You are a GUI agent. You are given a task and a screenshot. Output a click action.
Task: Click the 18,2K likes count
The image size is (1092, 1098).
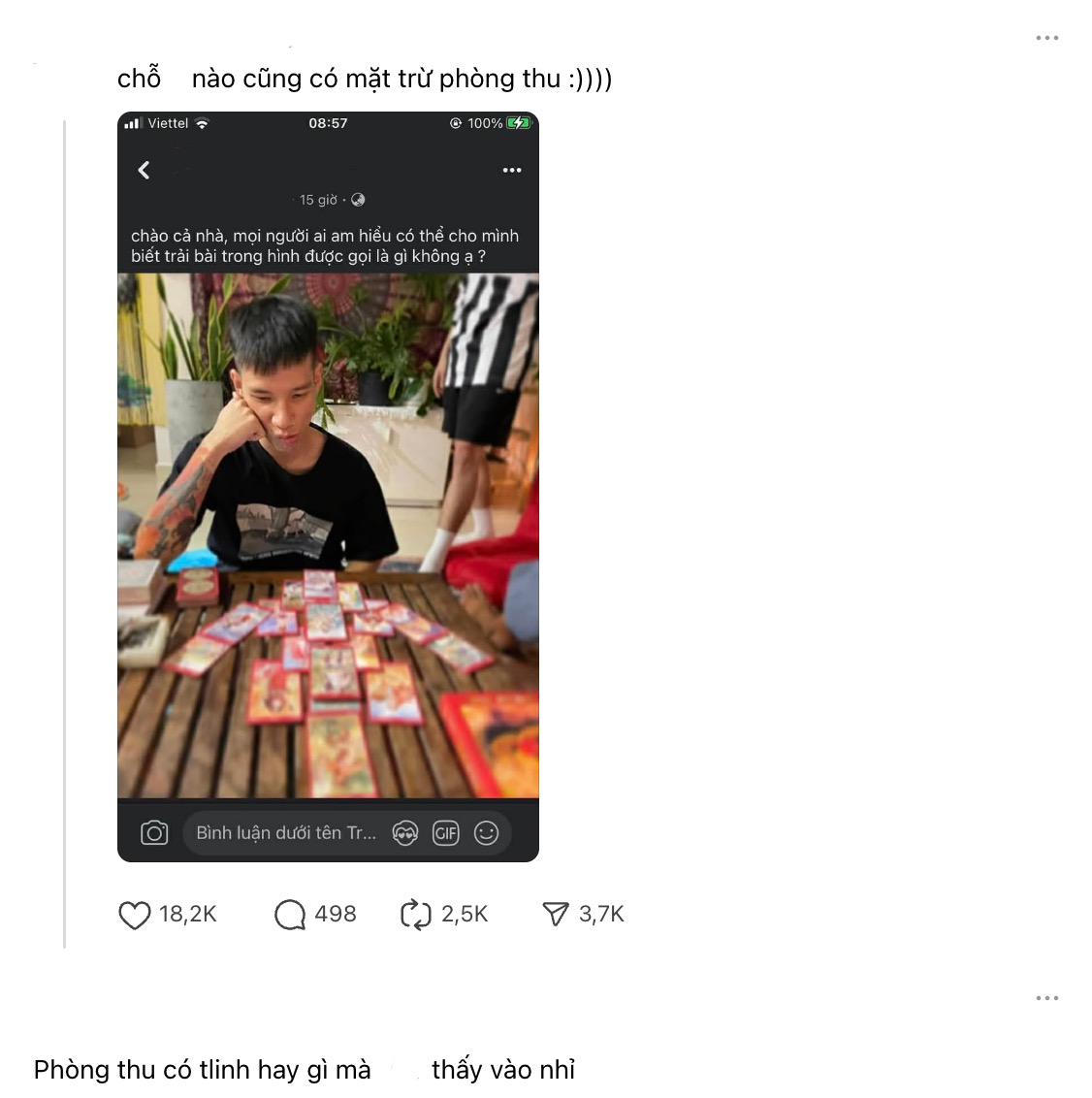click(x=188, y=914)
